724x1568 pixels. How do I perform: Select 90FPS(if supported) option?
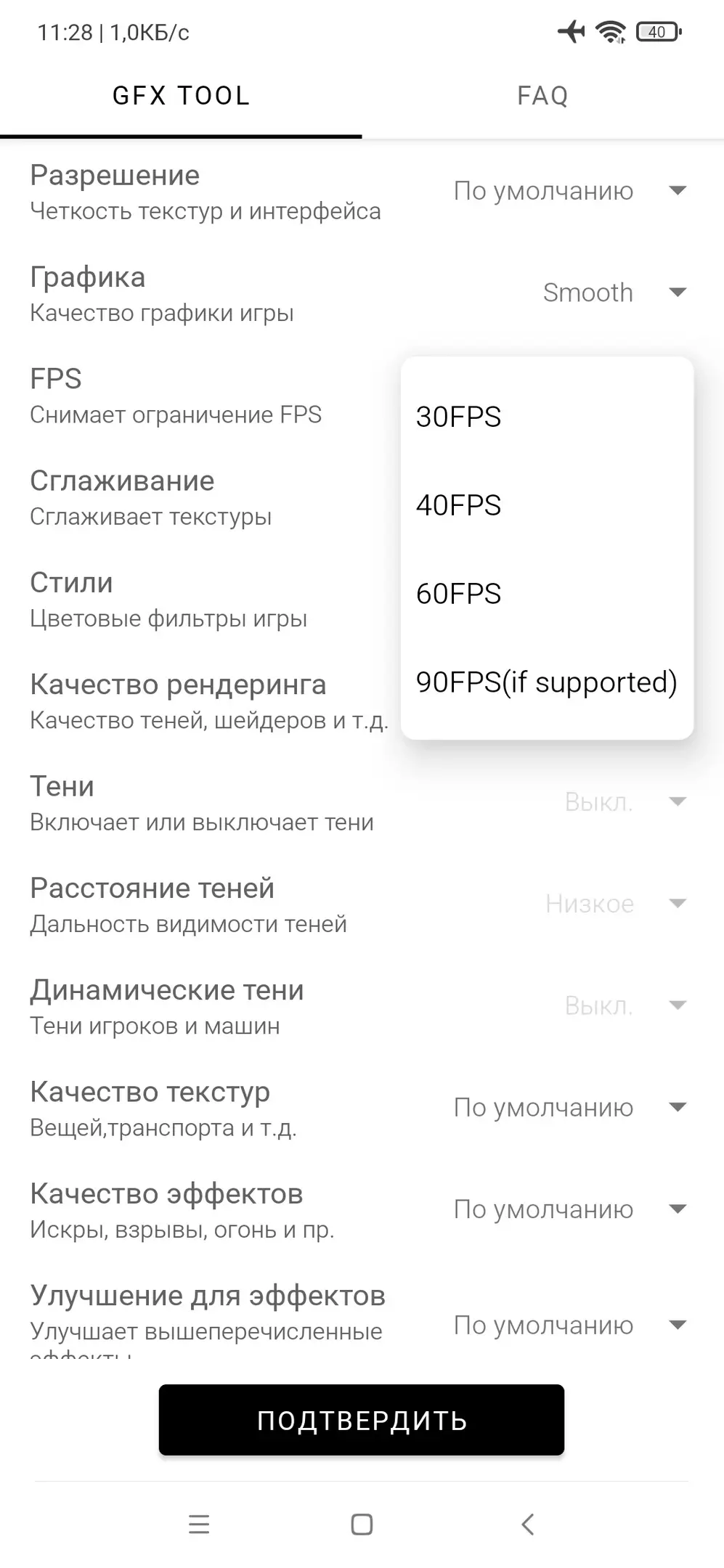point(546,682)
